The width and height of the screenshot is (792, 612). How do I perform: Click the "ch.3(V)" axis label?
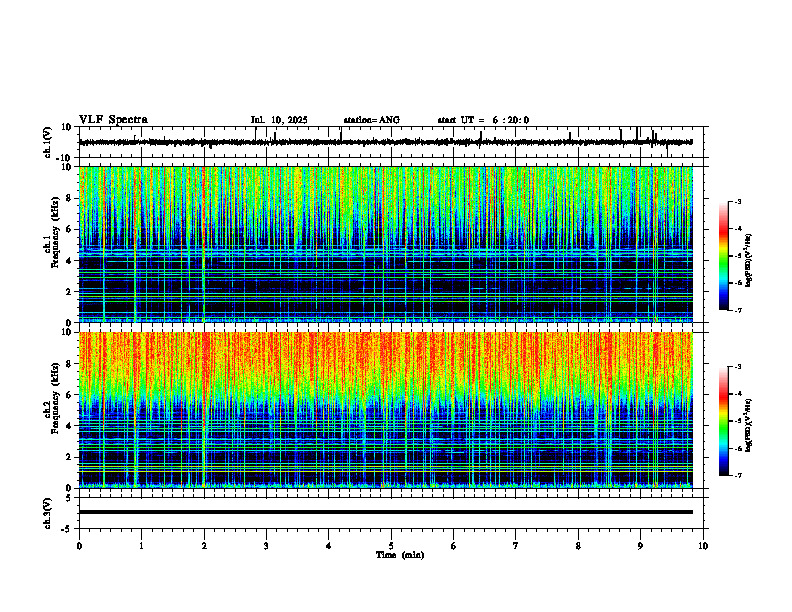point(48,514)
